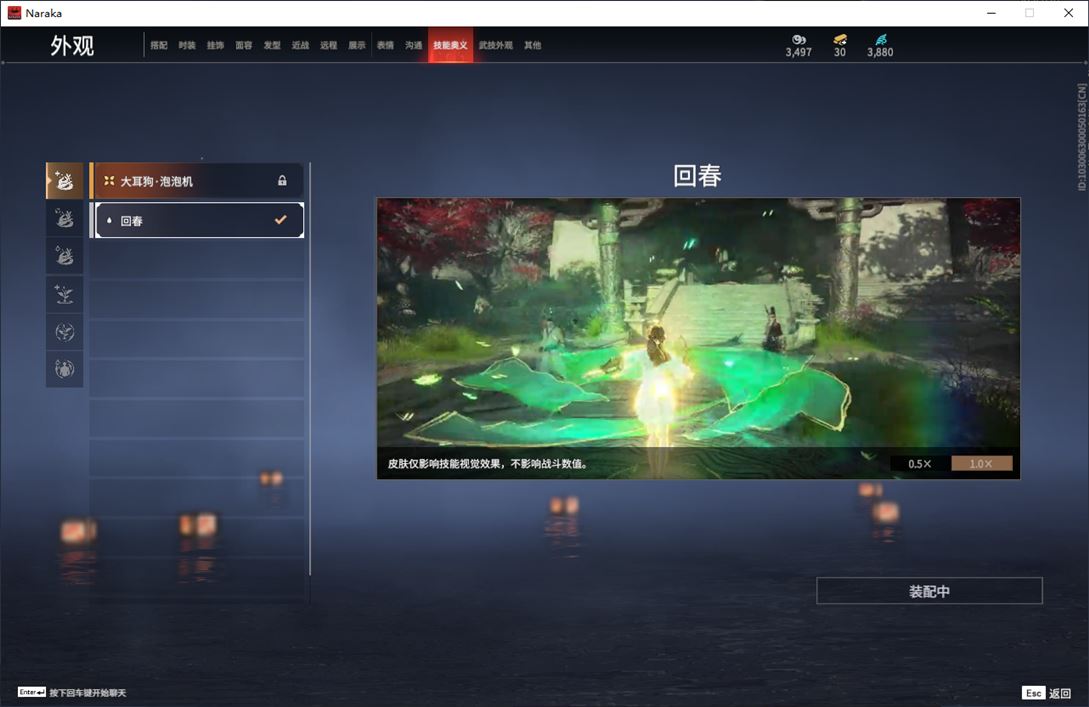Viewport: 1089px width, 707px height.
Task: Select the second skill icon with dotted sparkle
Action: (65, 219)
